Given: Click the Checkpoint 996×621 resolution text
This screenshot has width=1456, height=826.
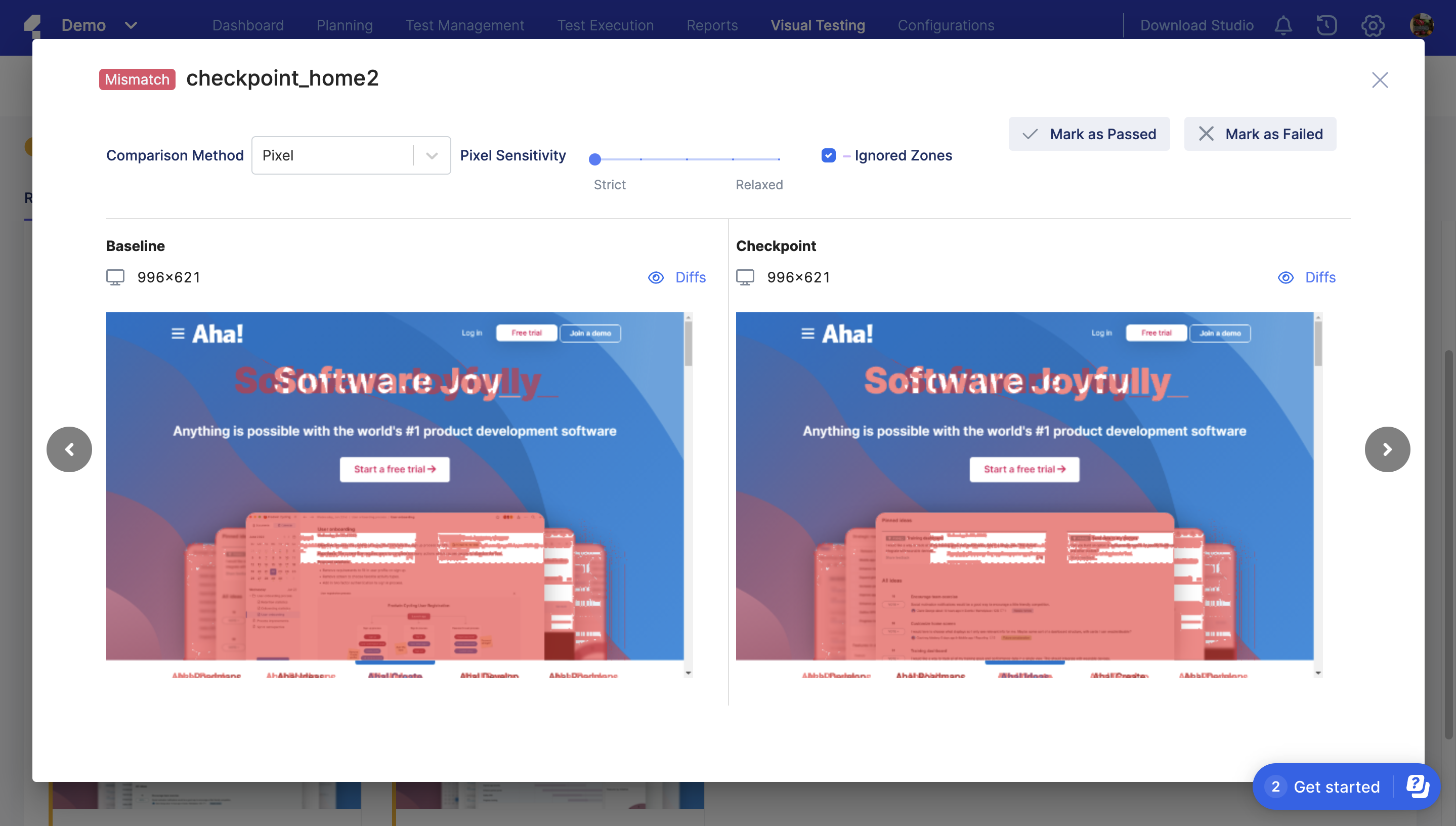Looking at the screenshot, I should 799,277.
